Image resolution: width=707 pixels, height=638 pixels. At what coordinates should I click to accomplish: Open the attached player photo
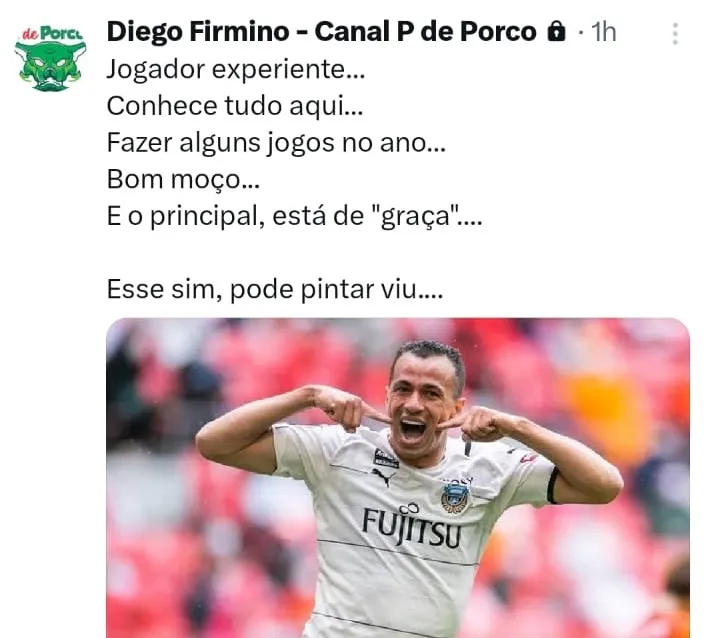(x=398, y=477)
